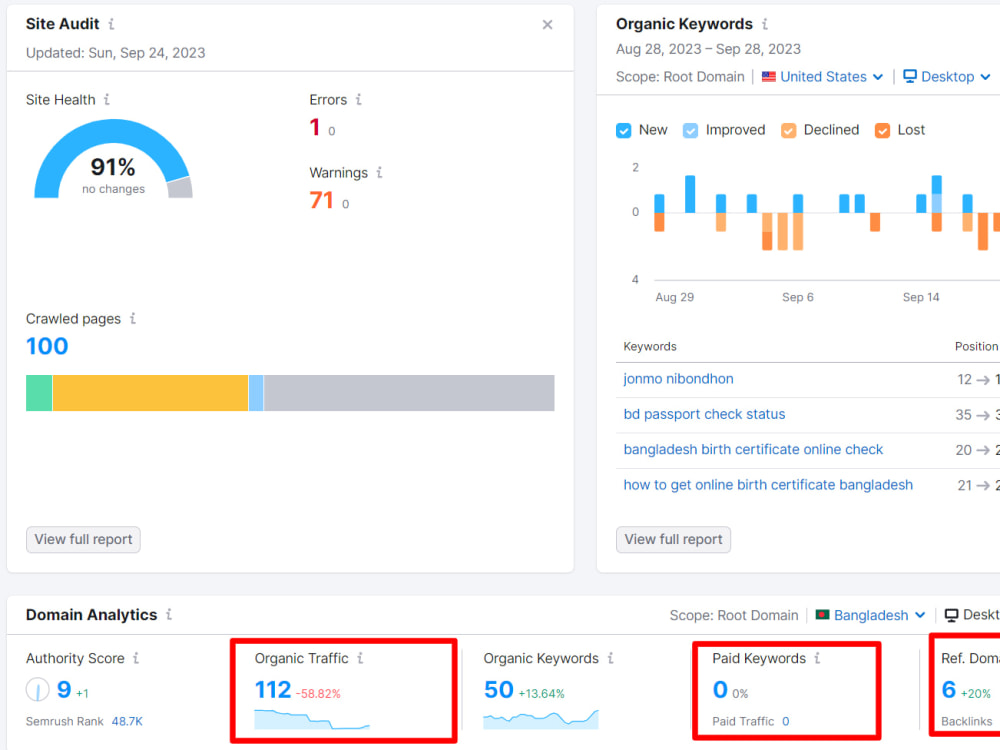Click the gray segment of crawled pages bar

[409, 393]
